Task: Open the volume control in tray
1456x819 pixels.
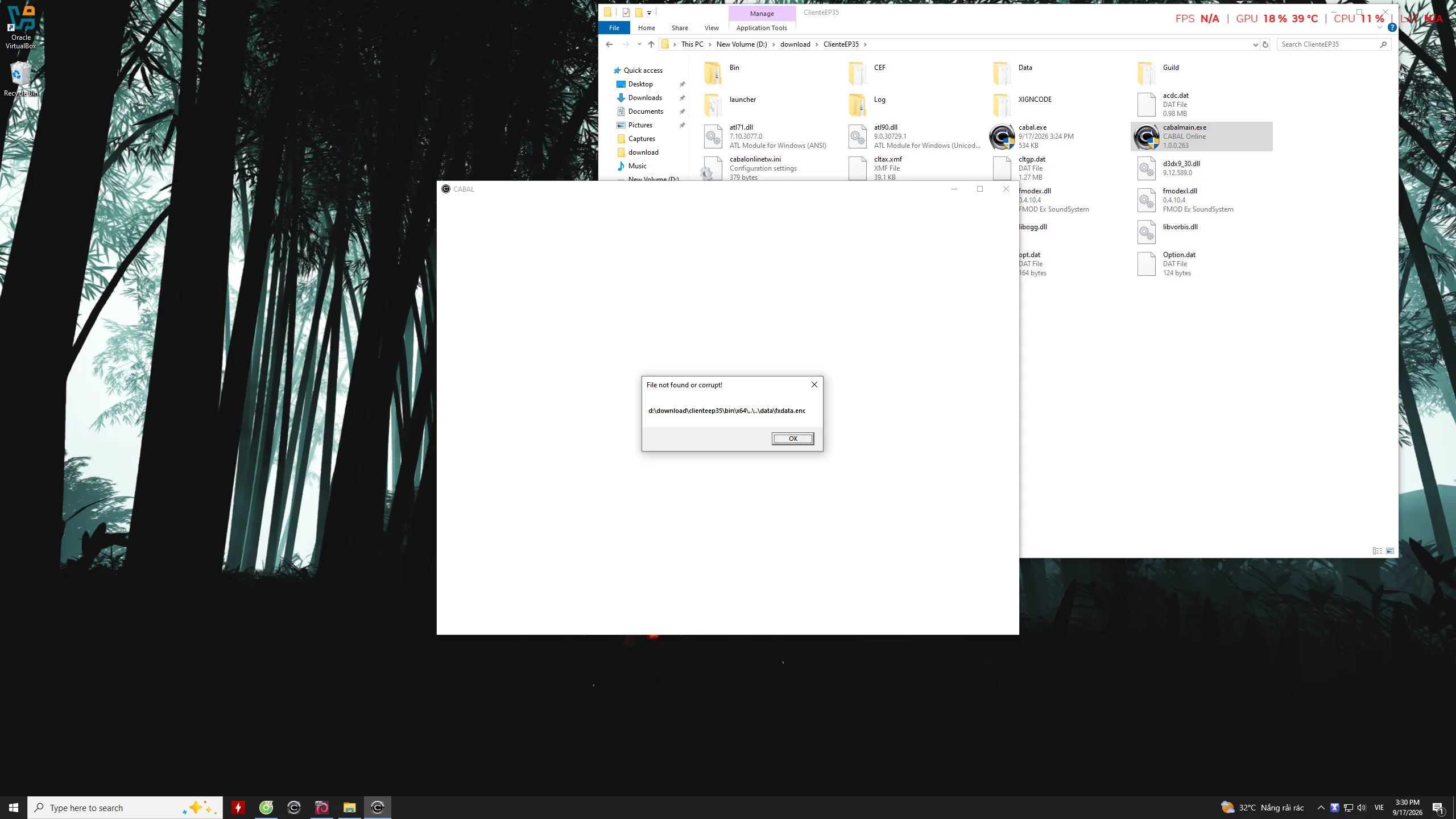Action: 1362,808
